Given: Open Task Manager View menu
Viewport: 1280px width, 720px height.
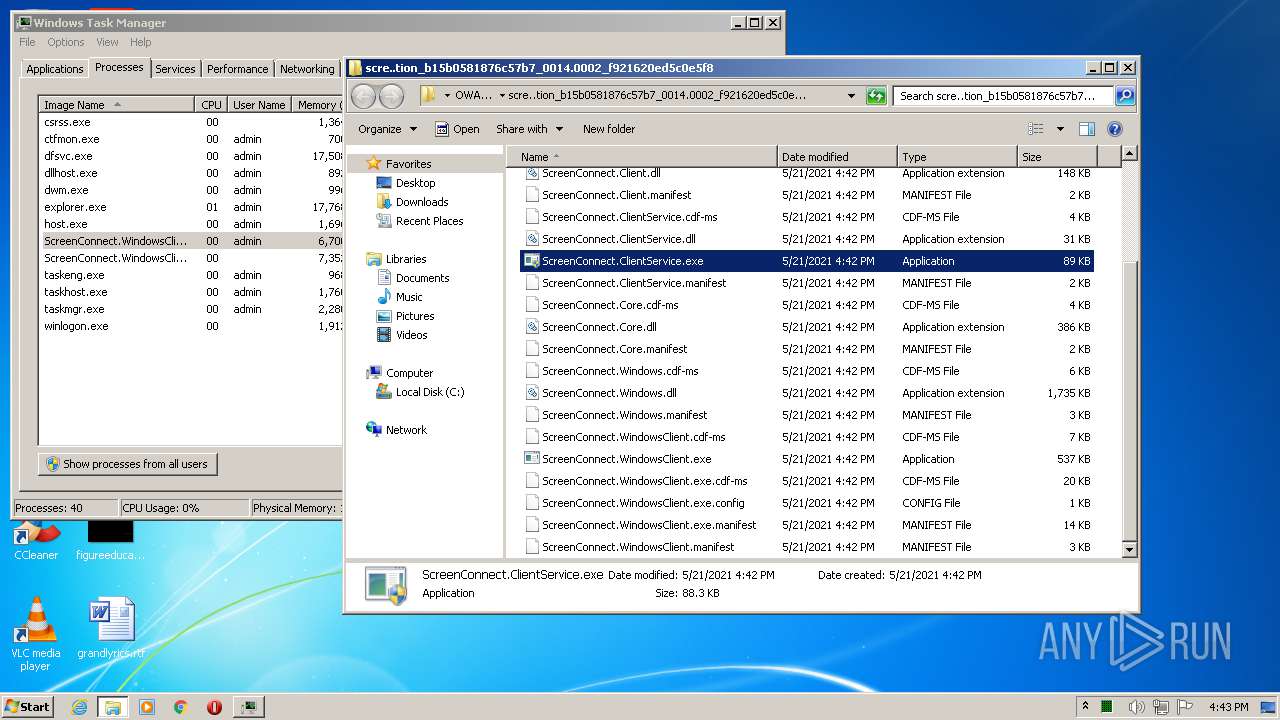Looking at the screenshot, I should 107,42.
